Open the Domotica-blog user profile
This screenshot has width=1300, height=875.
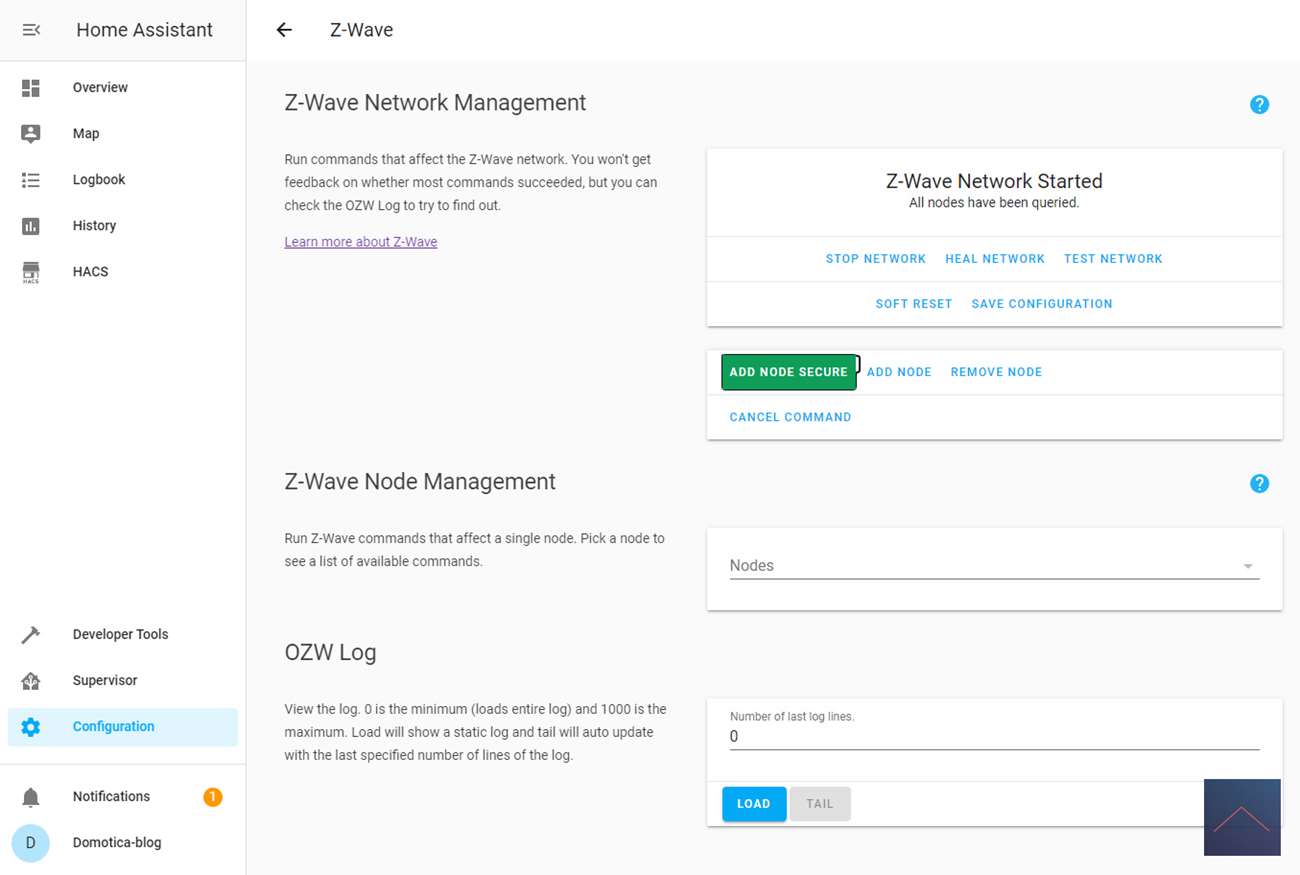point(116,843)
